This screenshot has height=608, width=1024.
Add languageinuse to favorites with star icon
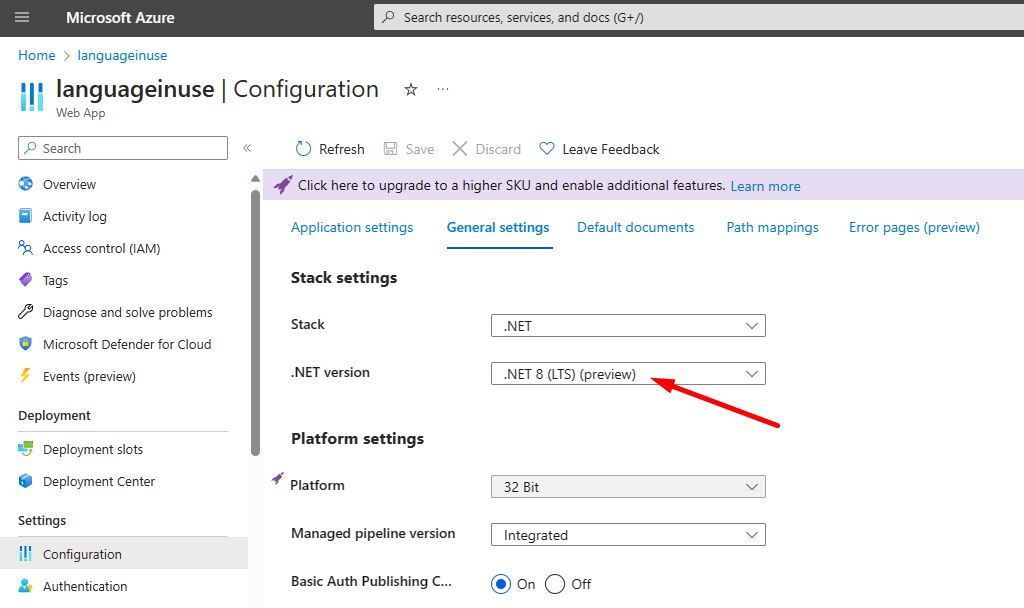410,89
